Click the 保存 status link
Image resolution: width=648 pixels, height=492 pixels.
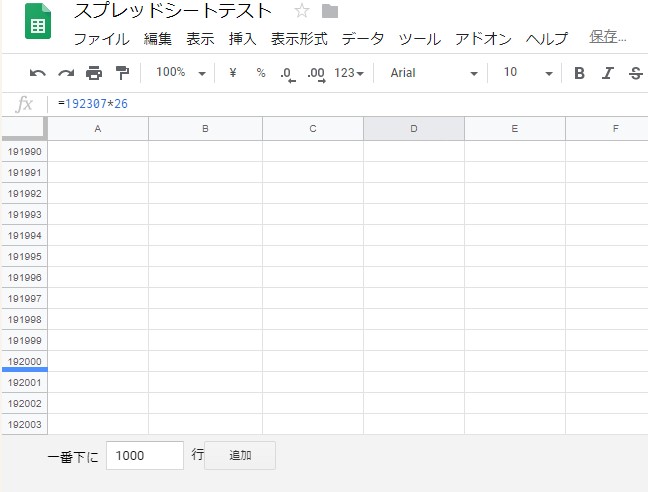(x=608, y=37)
